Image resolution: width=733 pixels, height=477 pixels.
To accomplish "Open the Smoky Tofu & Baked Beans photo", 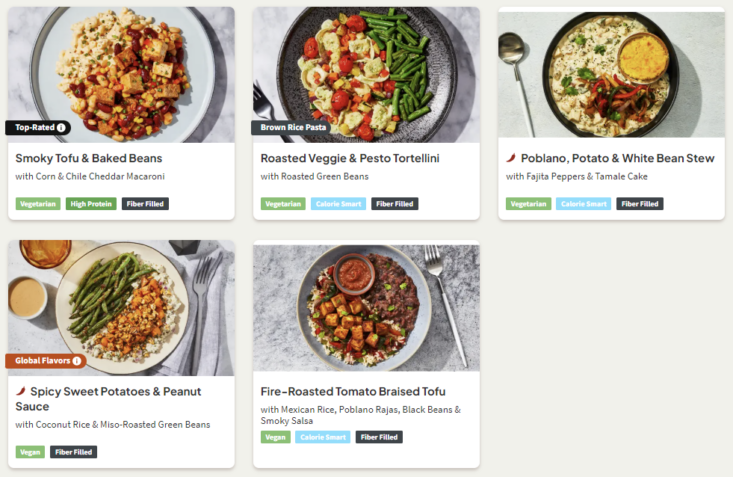I will pyautogui.click(x=121, y=70).
